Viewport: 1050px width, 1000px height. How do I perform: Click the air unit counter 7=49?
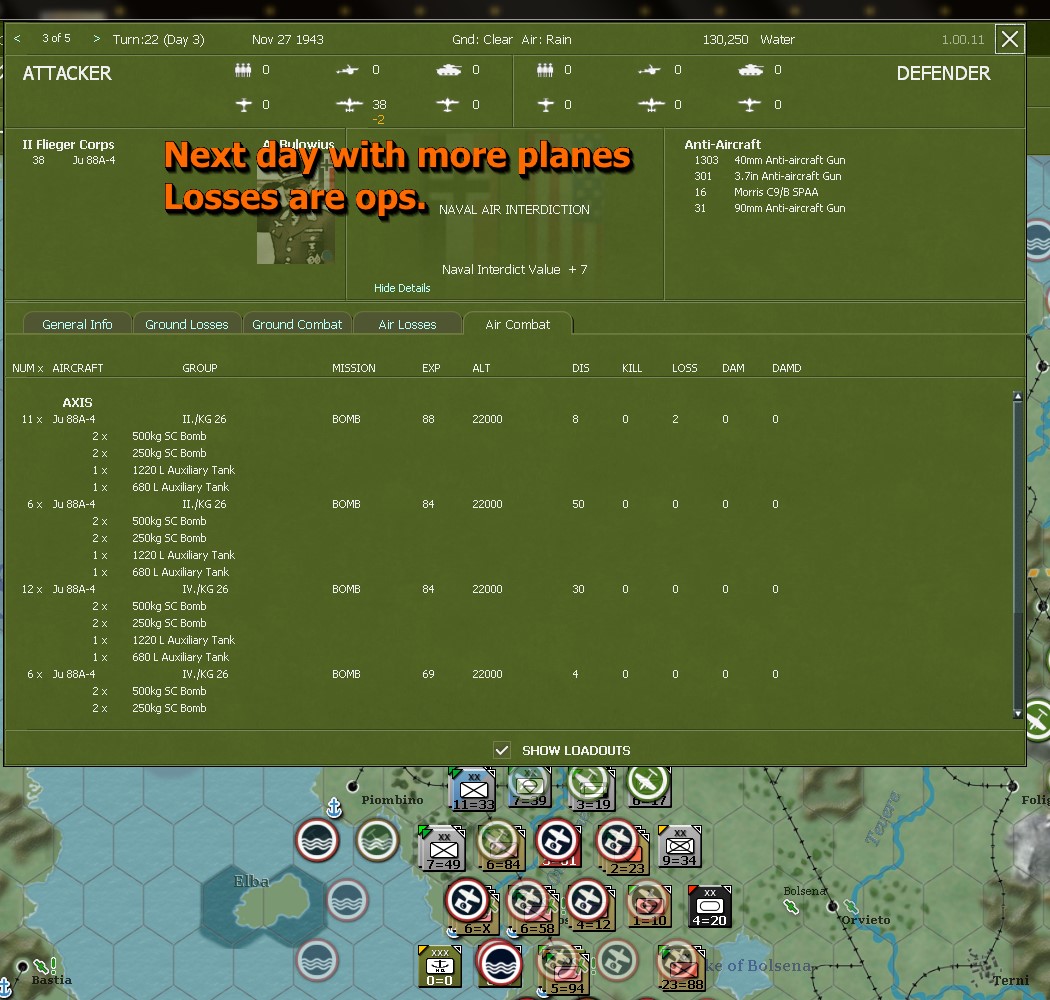click(x=441, y=847)
